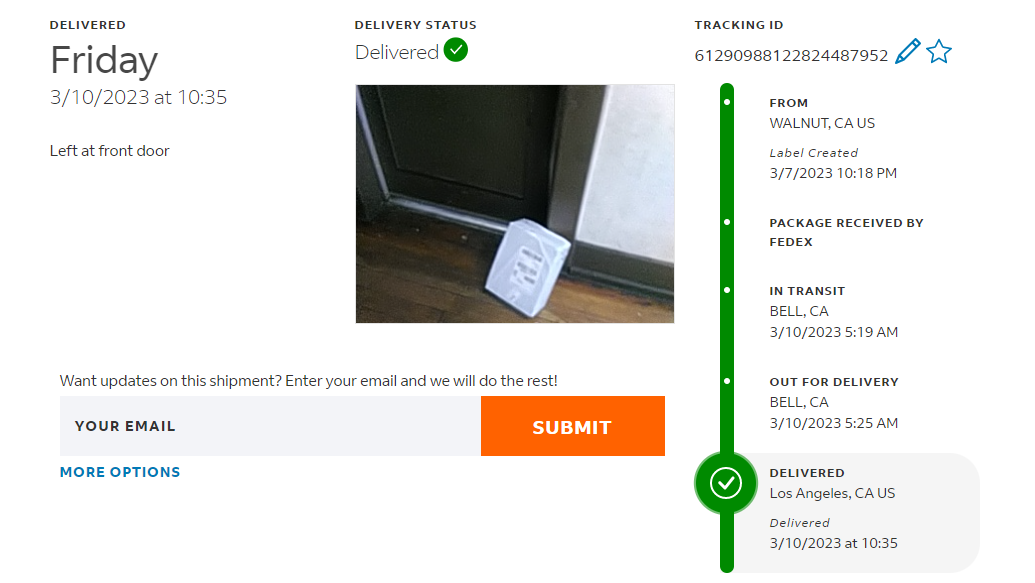The image size is (1035, 583).
Task: Click the Delivered status text
Action: click(x=397, y=53)
